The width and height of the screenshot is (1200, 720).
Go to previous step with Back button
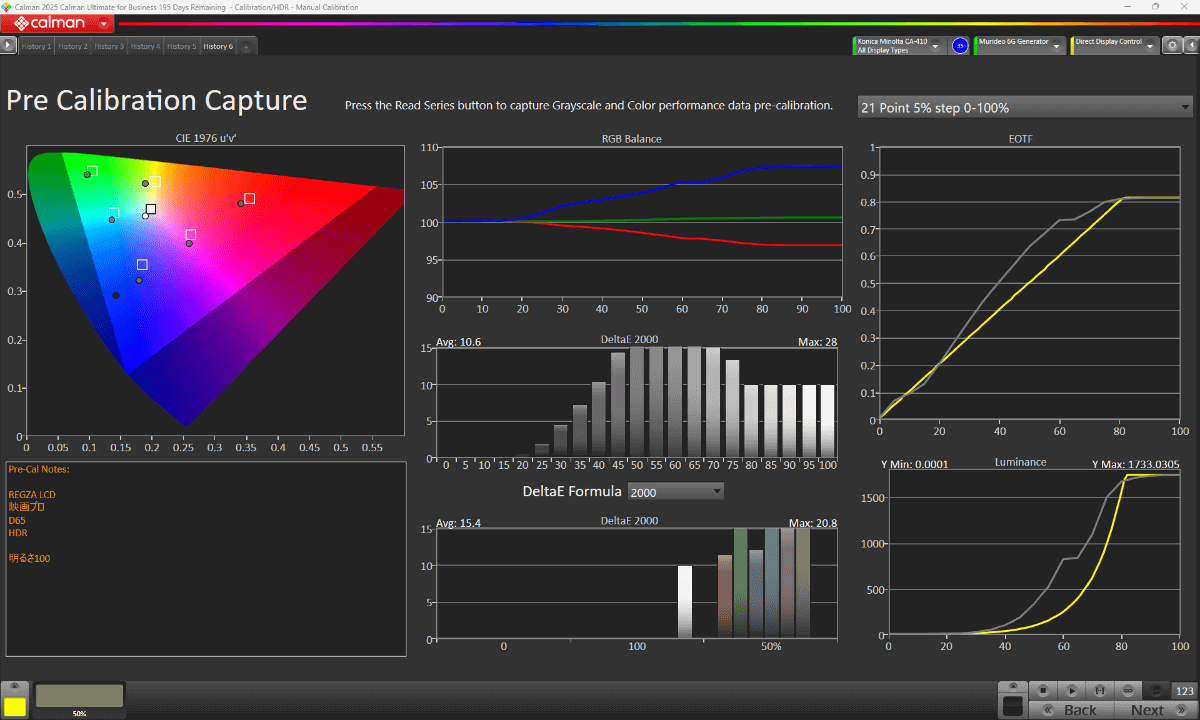click(x=1071, y=709)
